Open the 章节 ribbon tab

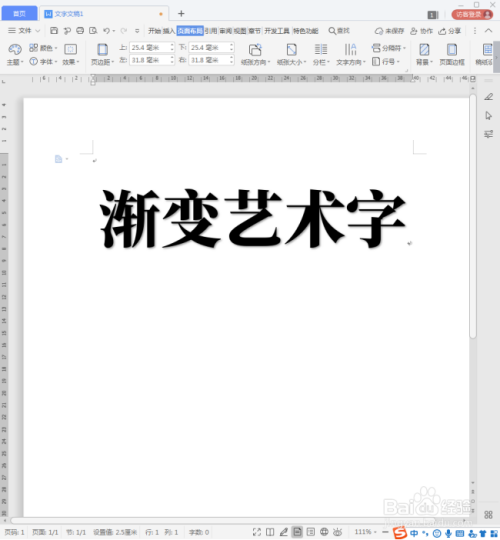254,31
